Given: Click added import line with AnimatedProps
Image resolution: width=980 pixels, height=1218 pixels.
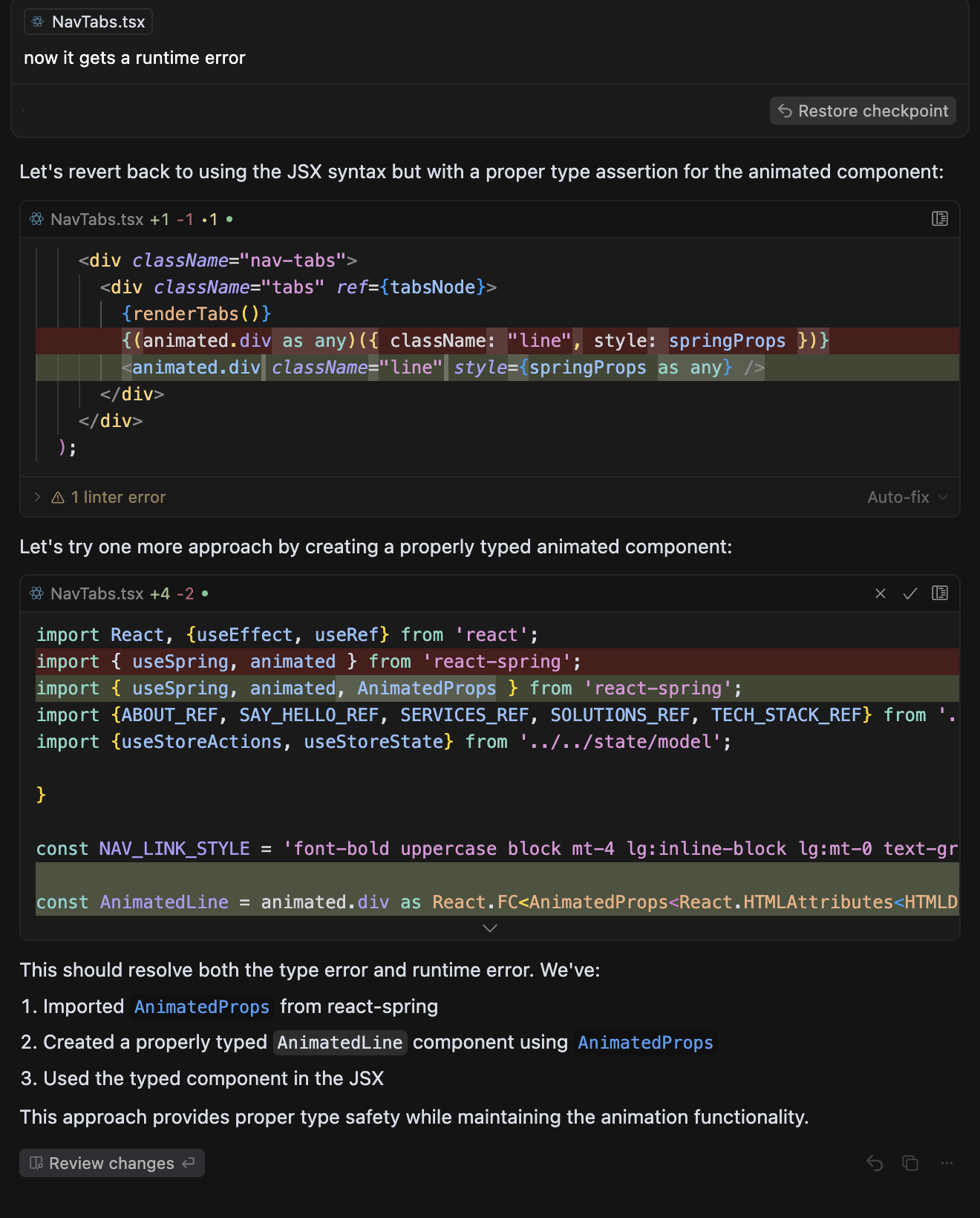Looking at the screenshot, I should (x=497, y=688).
